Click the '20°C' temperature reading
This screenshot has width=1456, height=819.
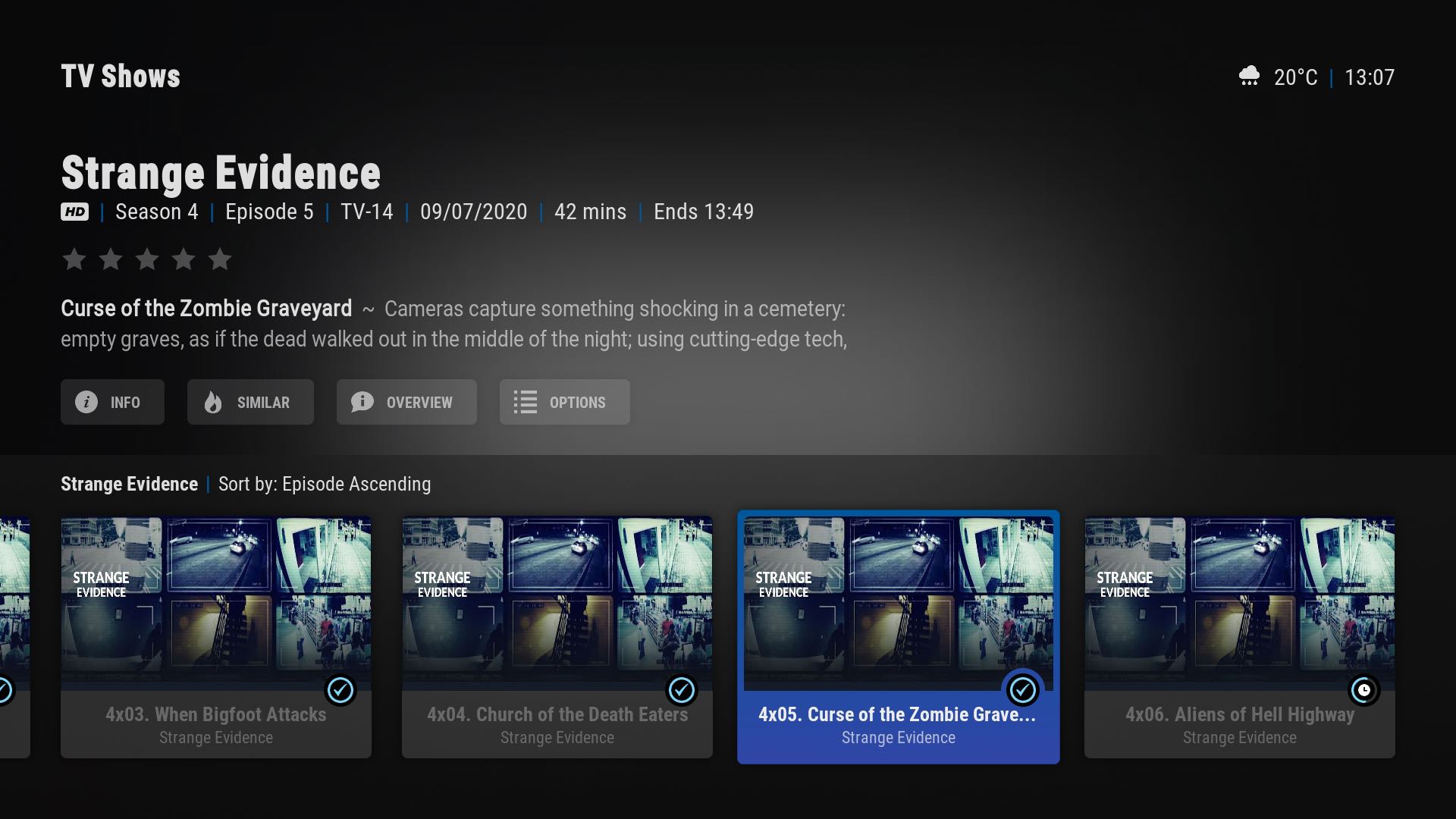click(1296, 77)
